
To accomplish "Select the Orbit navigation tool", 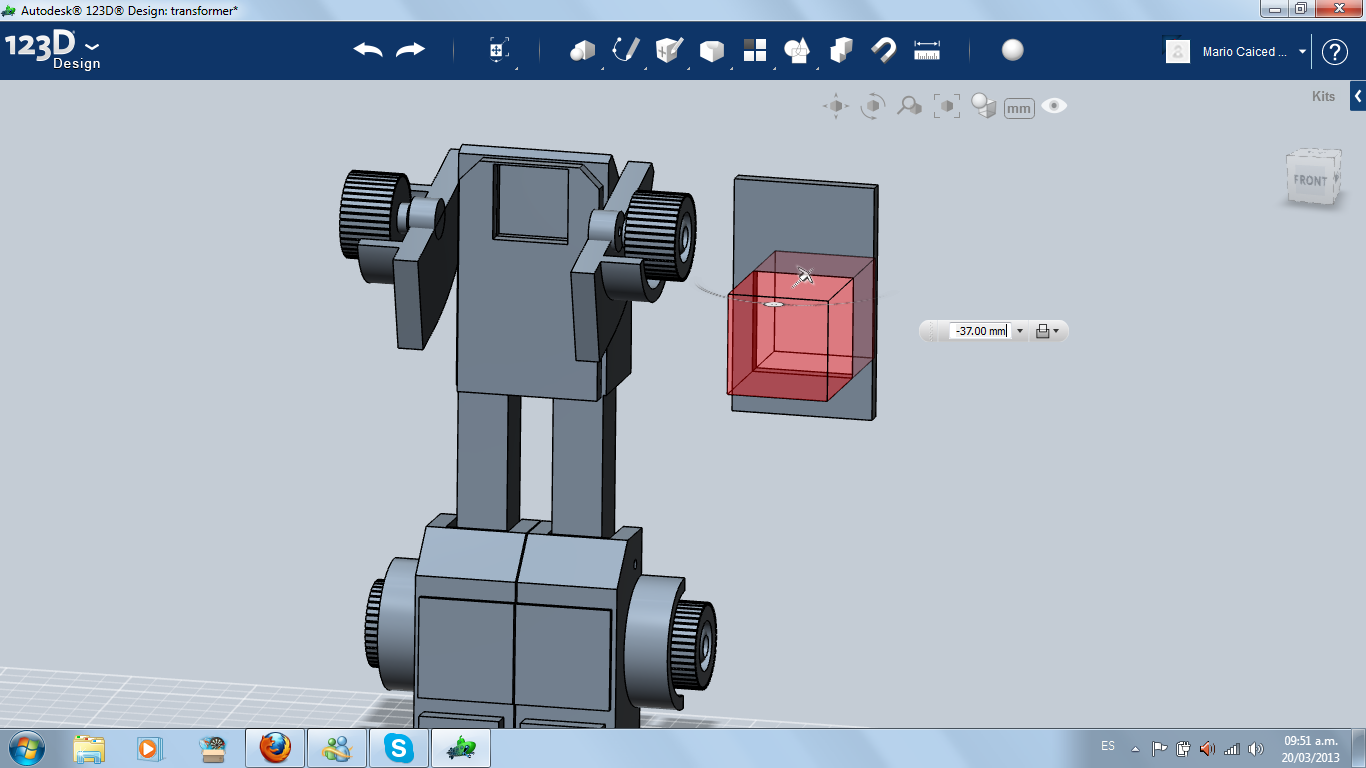I will (873, 106).
